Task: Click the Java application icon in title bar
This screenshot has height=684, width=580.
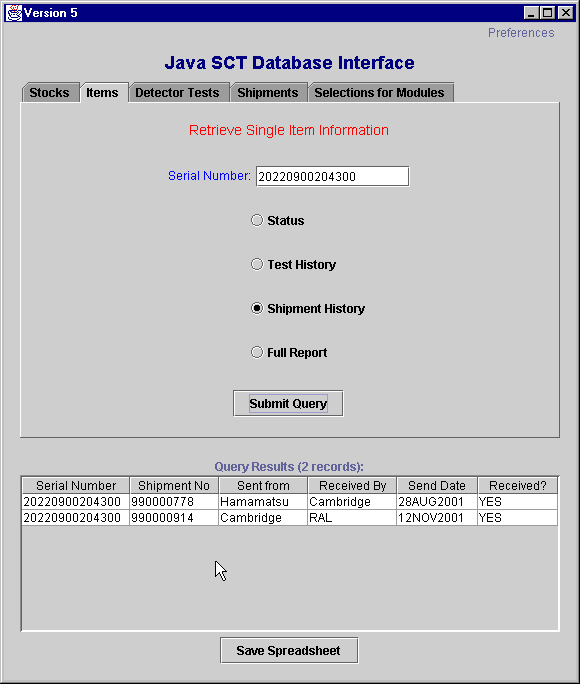Action: [x=14, y=13]
